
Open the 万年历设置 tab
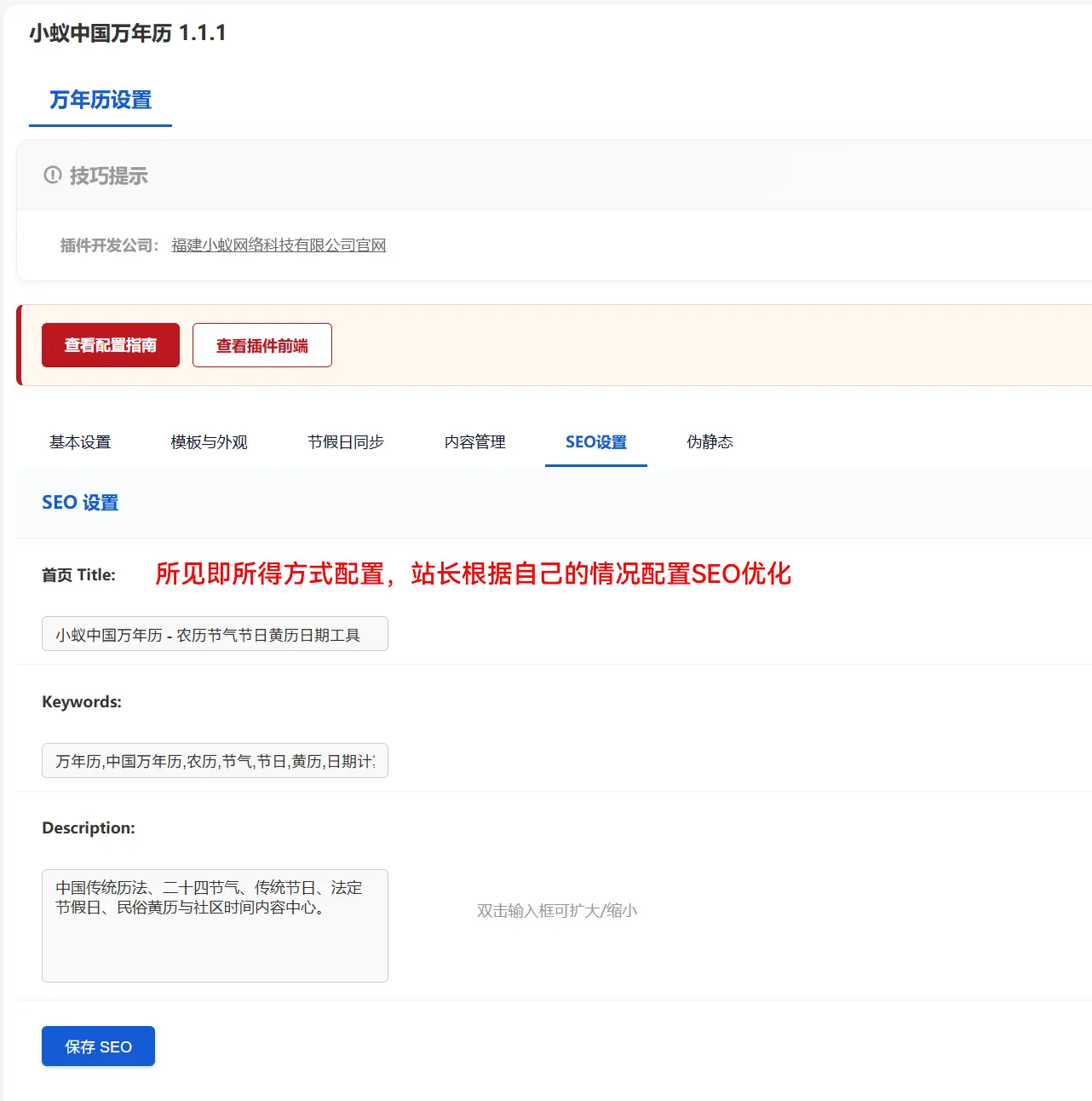coord(101,101)
